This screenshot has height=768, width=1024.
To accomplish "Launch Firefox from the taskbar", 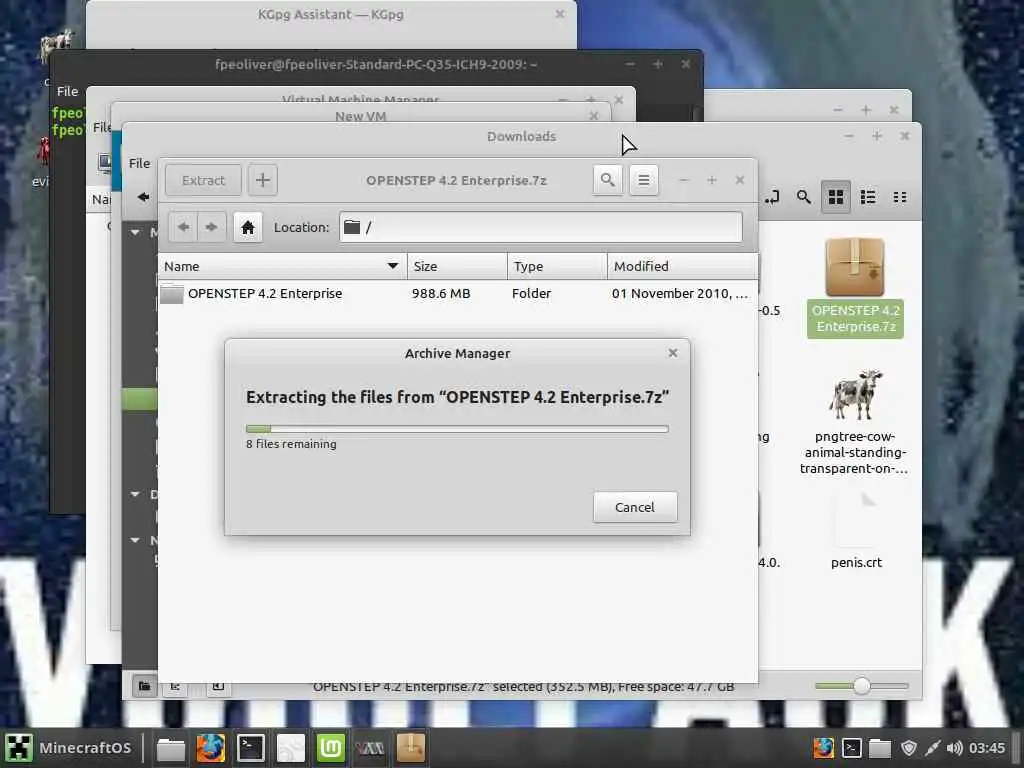I will 210,748.
